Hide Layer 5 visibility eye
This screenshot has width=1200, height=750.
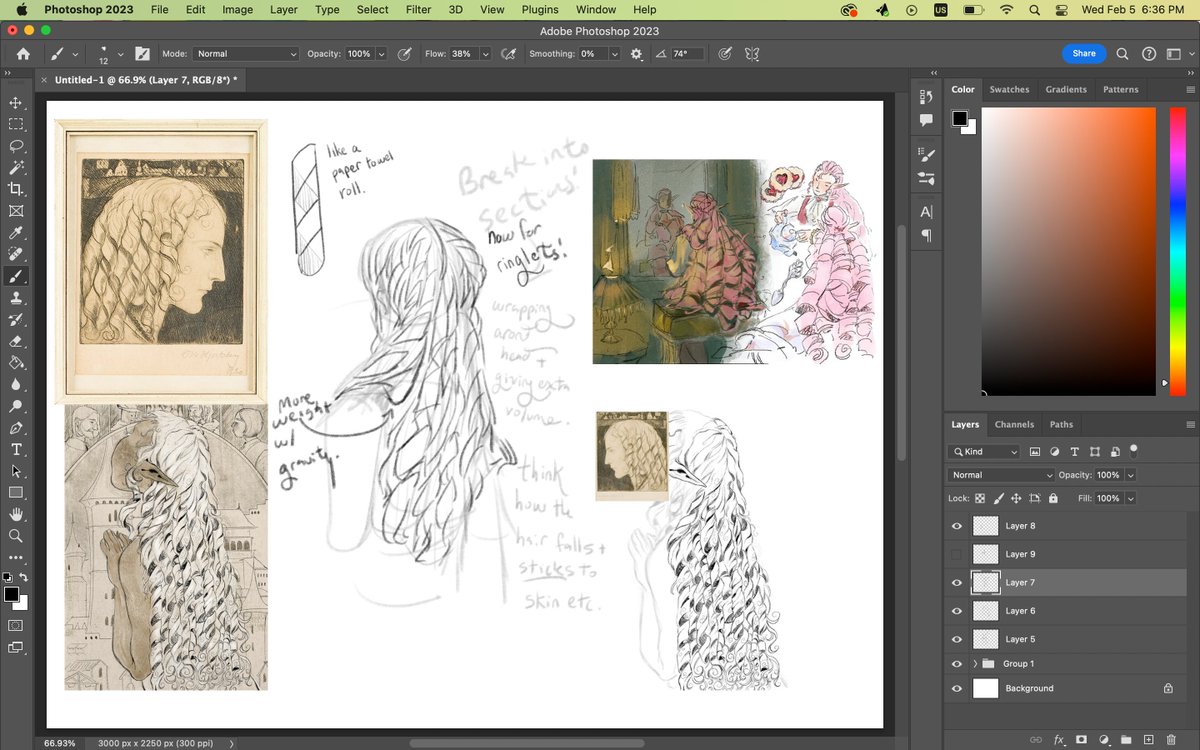pyautogui.click(x=957, y=639)
